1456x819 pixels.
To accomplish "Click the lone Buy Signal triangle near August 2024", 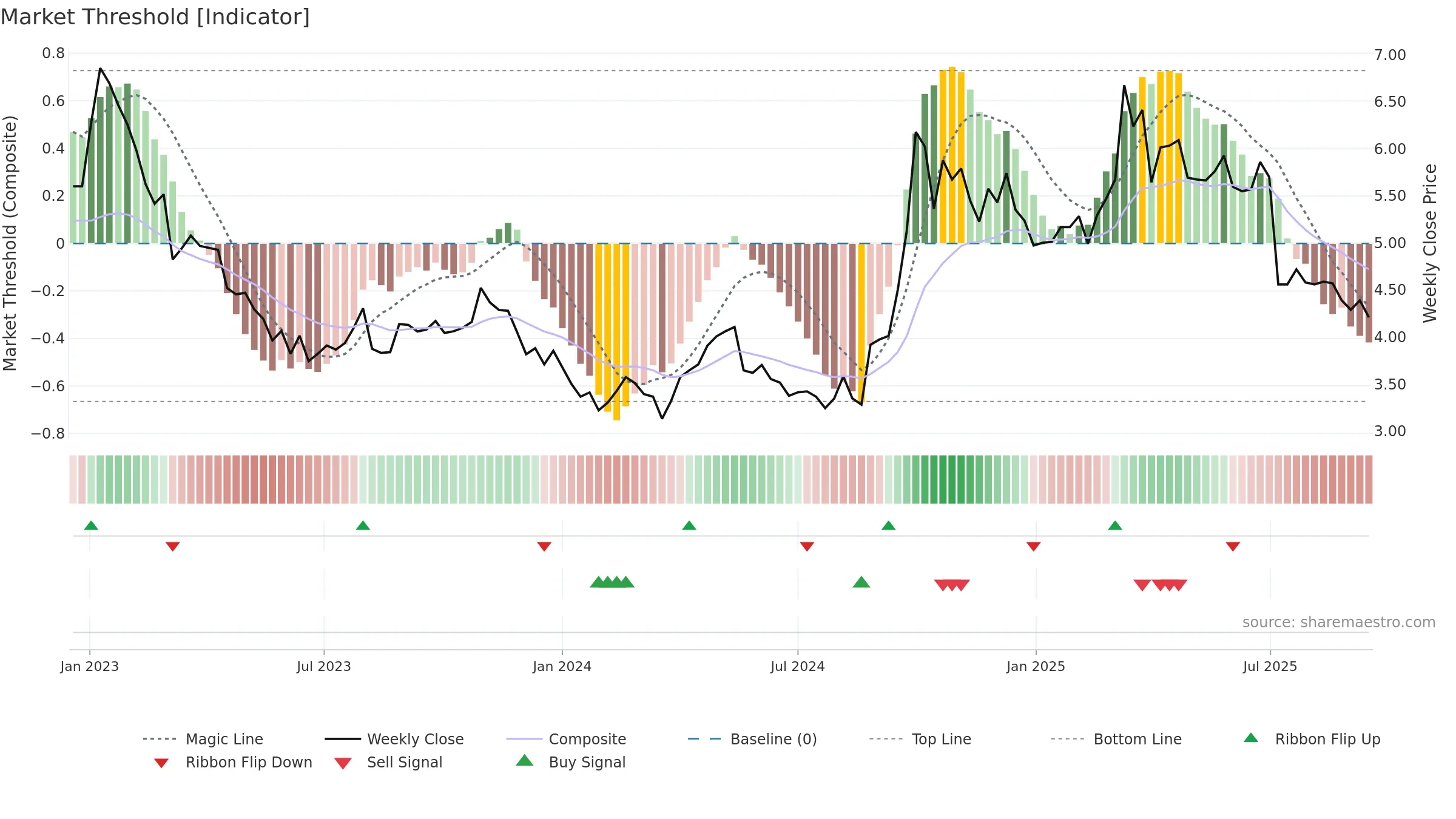I will click(x=861, y=582).
